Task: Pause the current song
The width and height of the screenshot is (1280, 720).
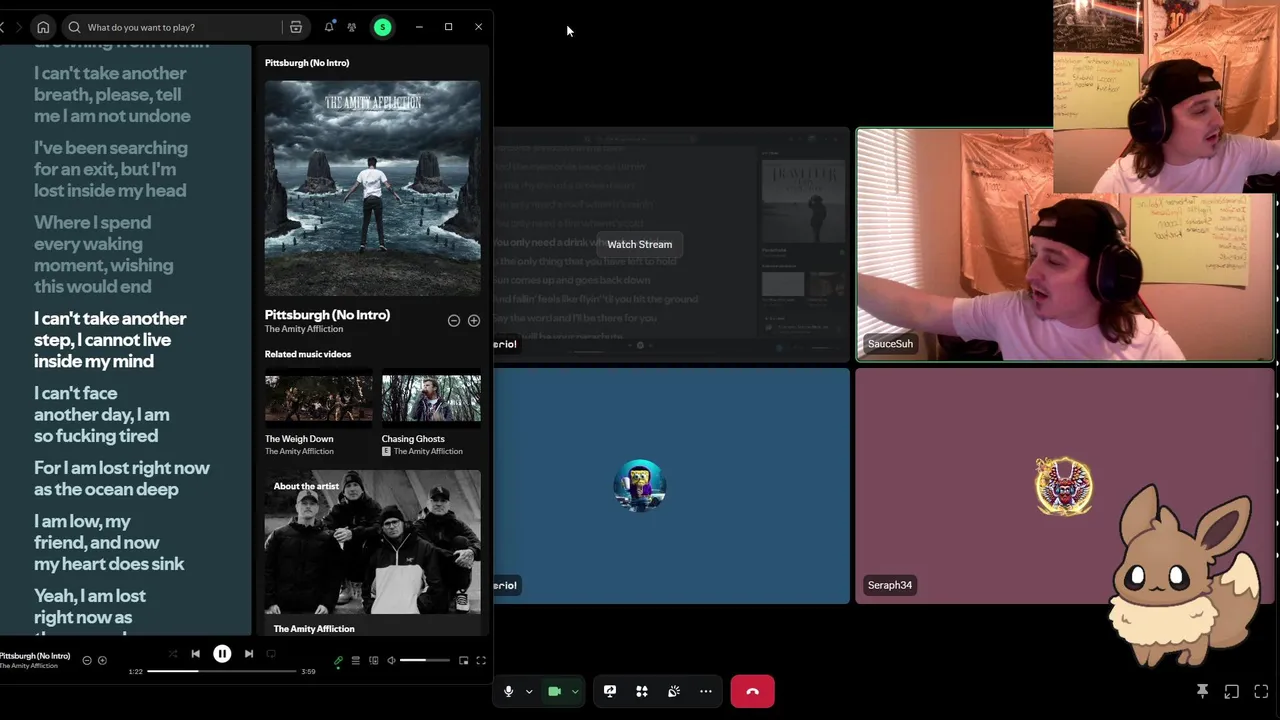Action: [x=222, y=654]
